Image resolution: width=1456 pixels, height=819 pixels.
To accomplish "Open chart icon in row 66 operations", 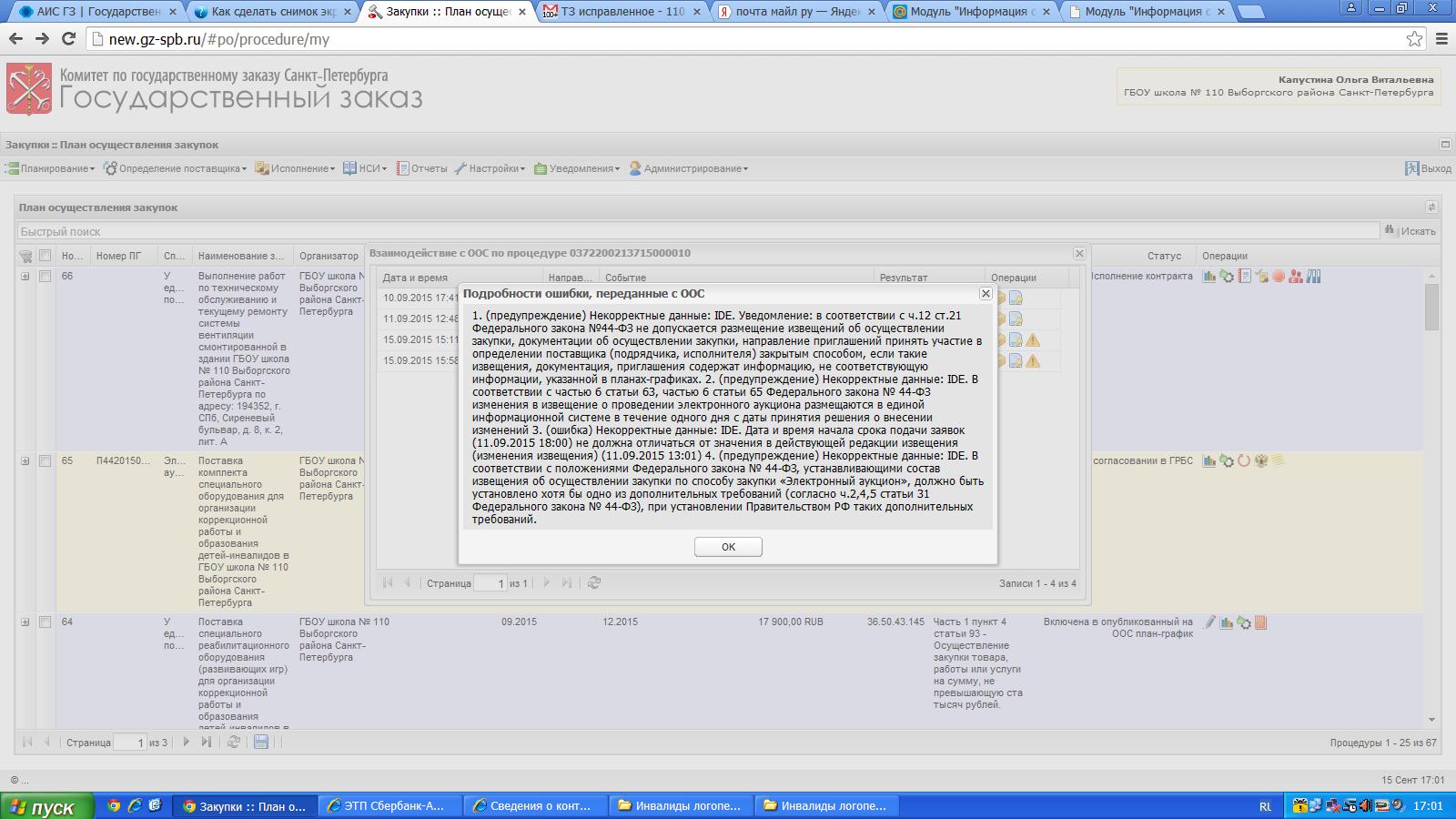I will [1209, 277].
